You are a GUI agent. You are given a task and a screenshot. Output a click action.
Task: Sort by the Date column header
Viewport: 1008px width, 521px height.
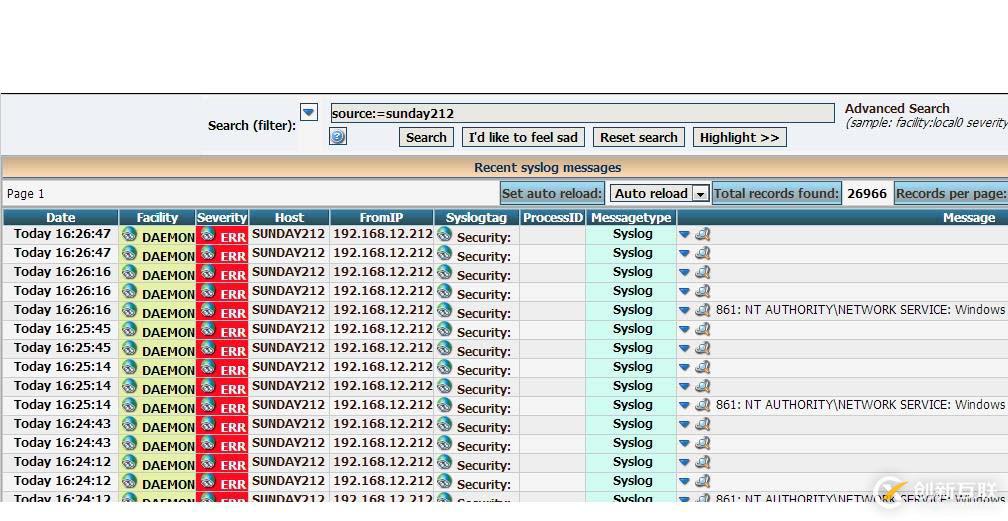coord(60,217)
